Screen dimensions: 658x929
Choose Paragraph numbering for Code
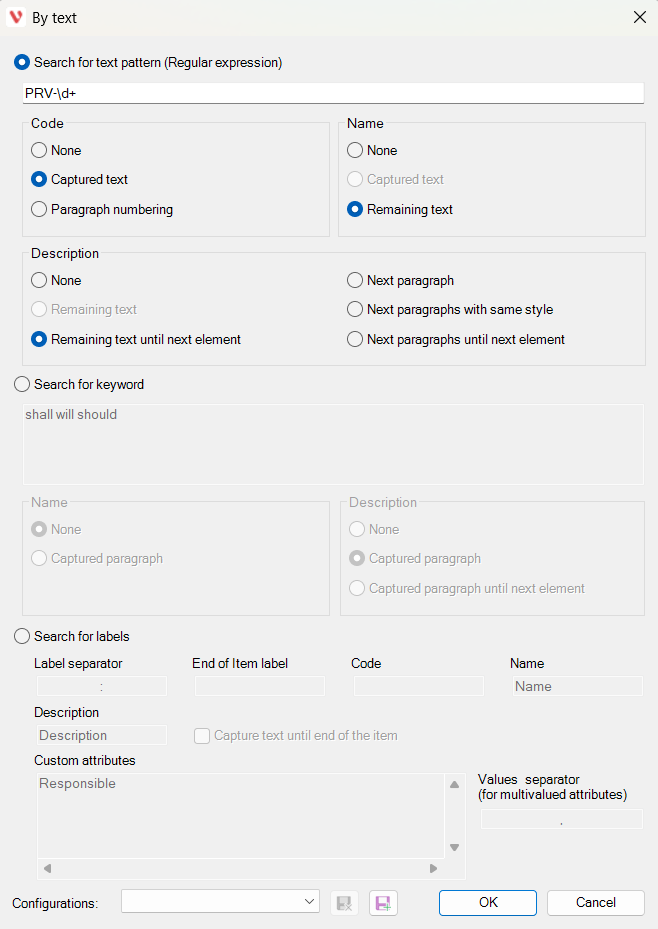coord(39,209)
